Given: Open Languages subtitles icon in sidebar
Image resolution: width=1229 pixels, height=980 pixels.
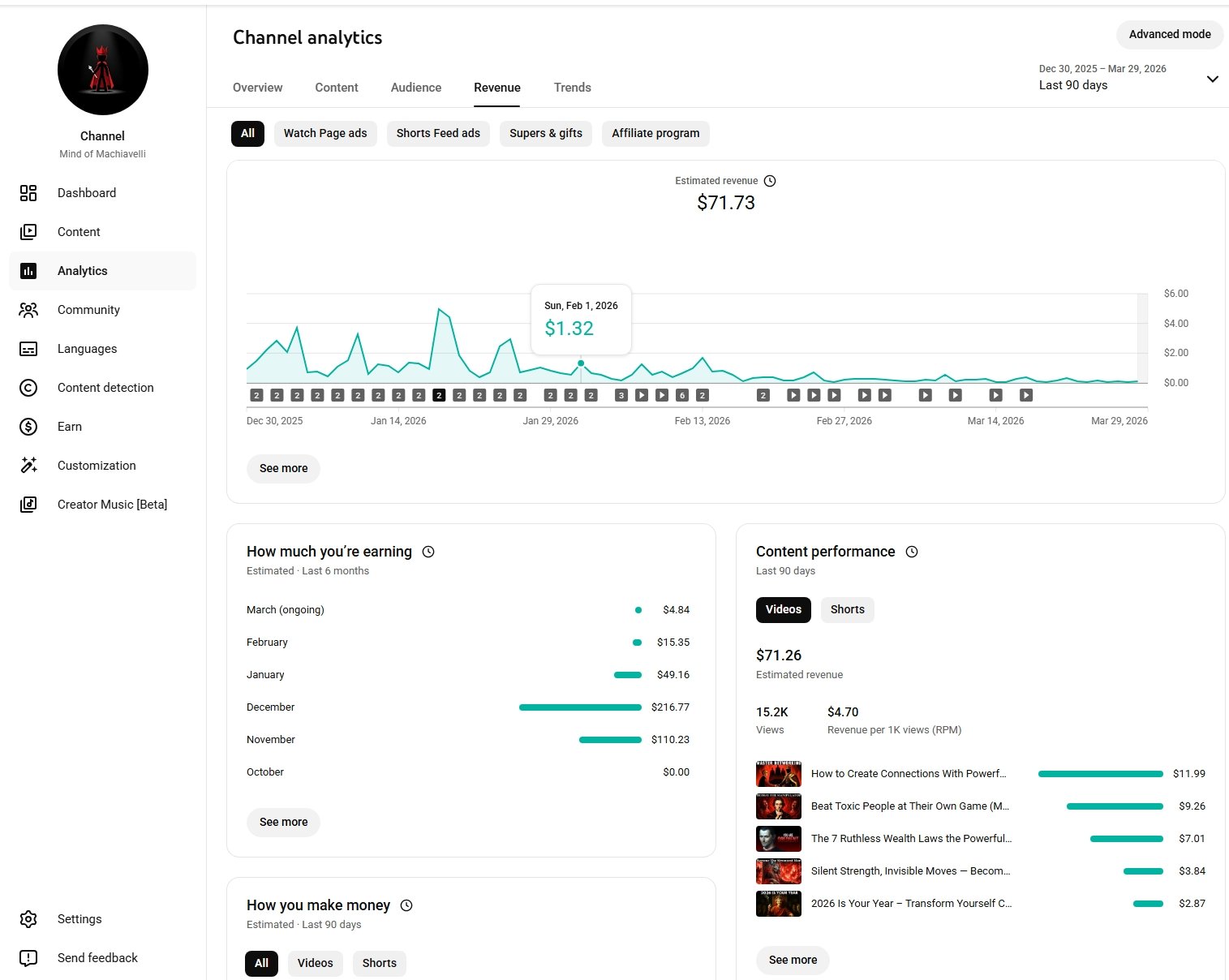Looking at the screenshot, I should click(x=28, y=349).
